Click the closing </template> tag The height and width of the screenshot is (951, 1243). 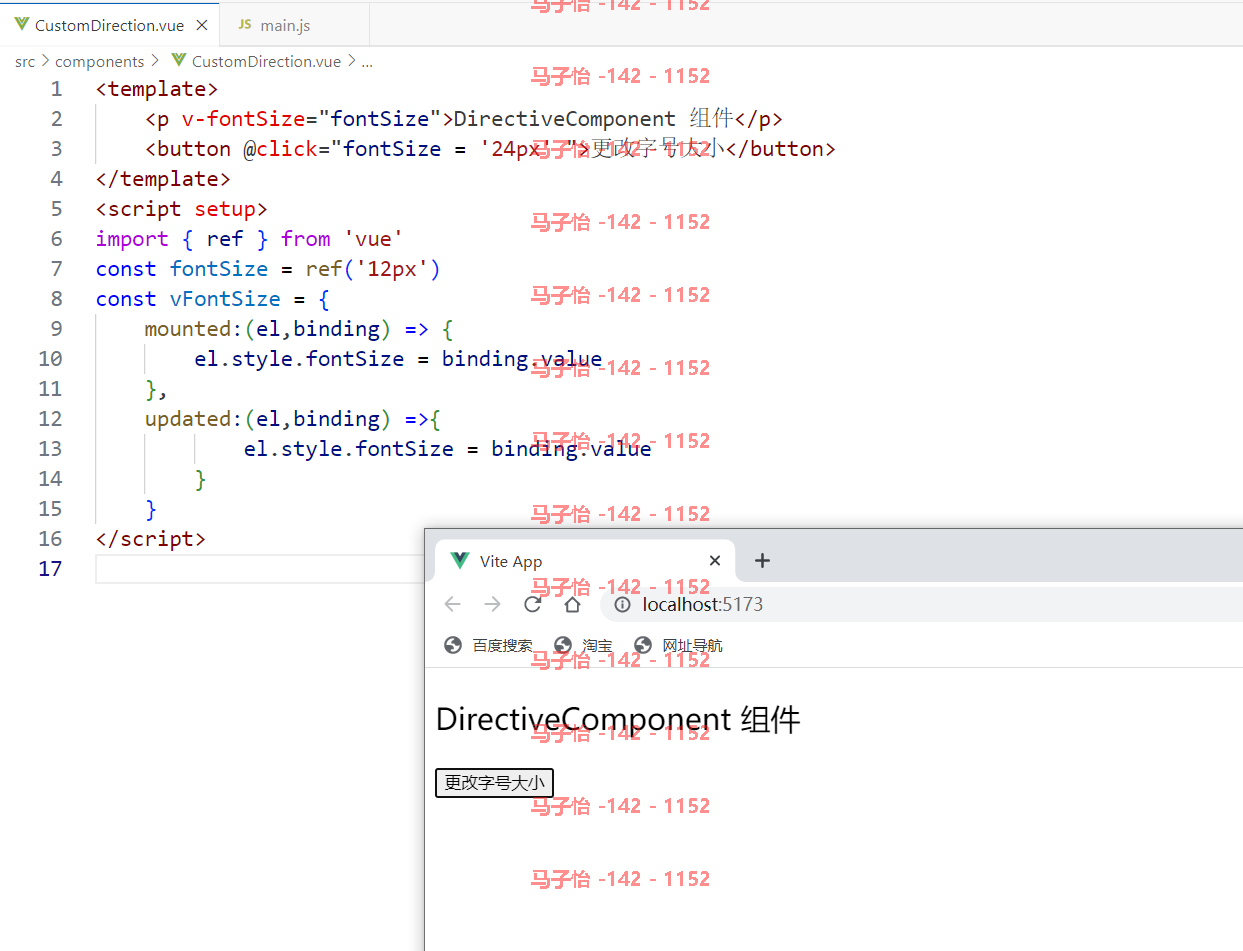tap(163, 179)
